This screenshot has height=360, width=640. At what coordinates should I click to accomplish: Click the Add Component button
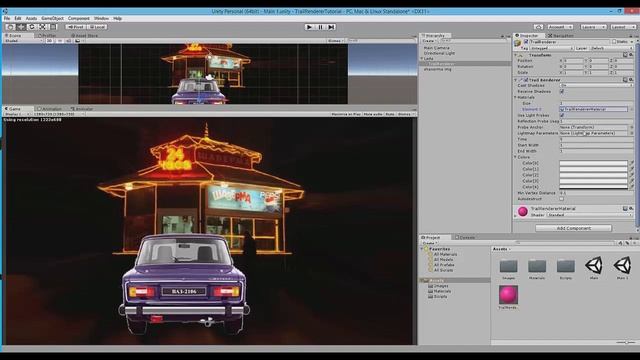(x=573, y=228)
